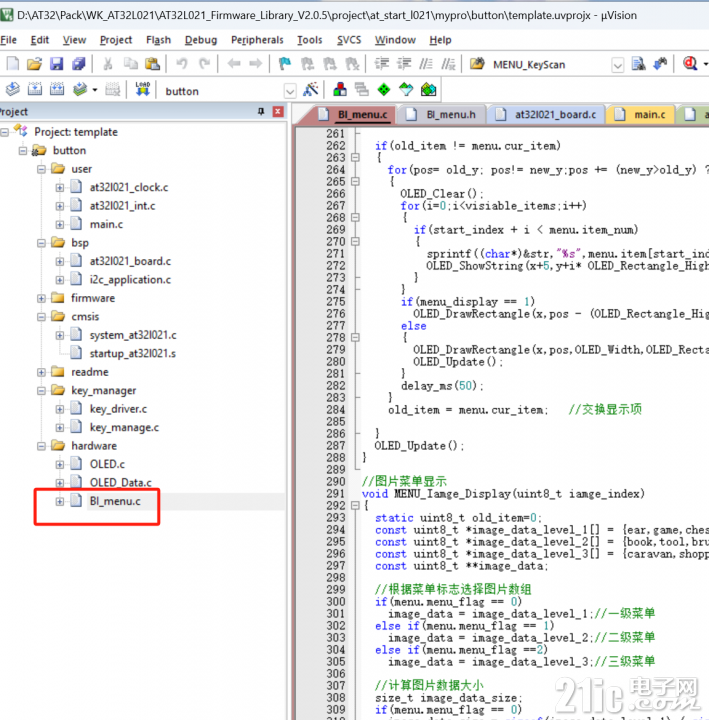Open the Debug menu
The image size is (709, 720).
(x=201, y=40)
